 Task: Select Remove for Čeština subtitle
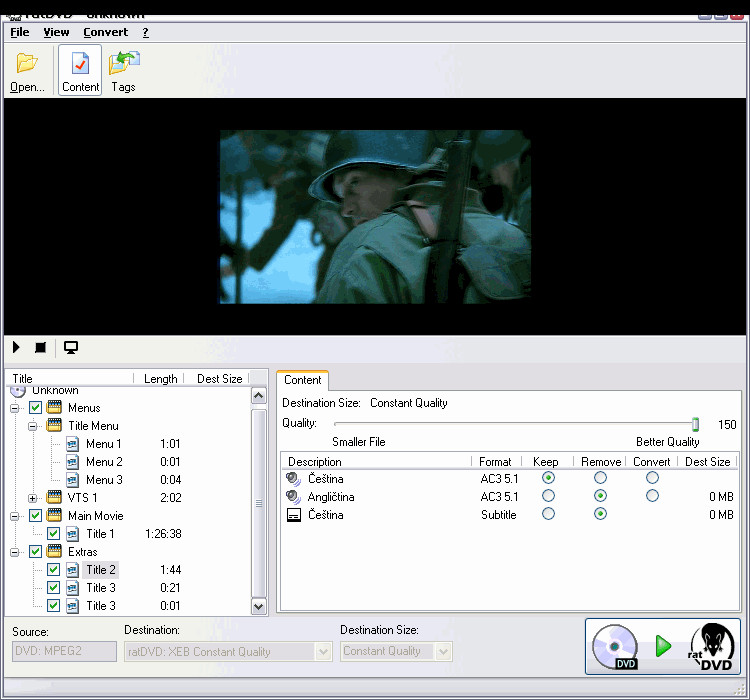600,514
